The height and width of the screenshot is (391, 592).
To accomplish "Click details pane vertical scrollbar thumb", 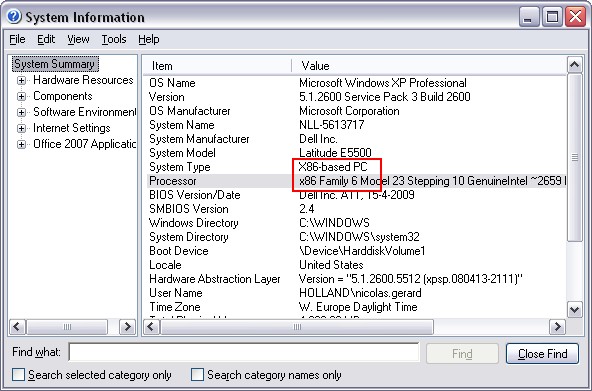I will coord(575,157).
